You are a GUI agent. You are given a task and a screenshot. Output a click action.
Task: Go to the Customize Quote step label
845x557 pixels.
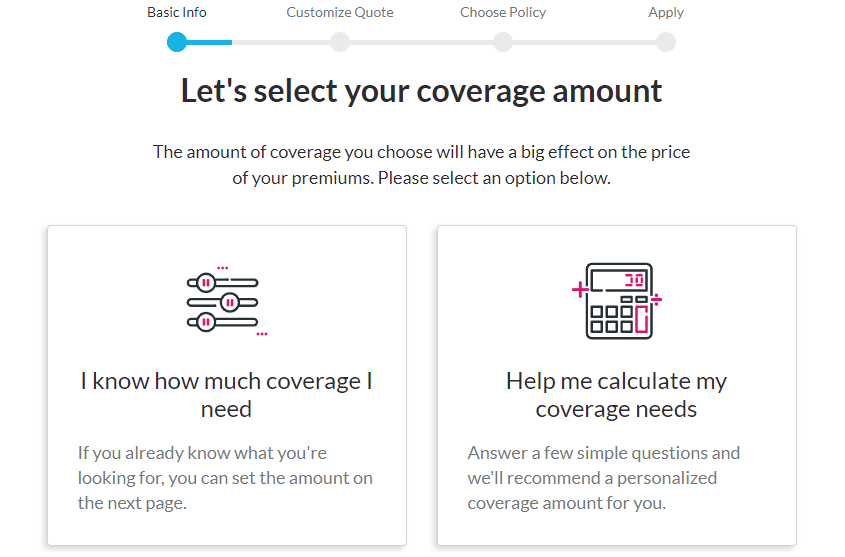340,12
